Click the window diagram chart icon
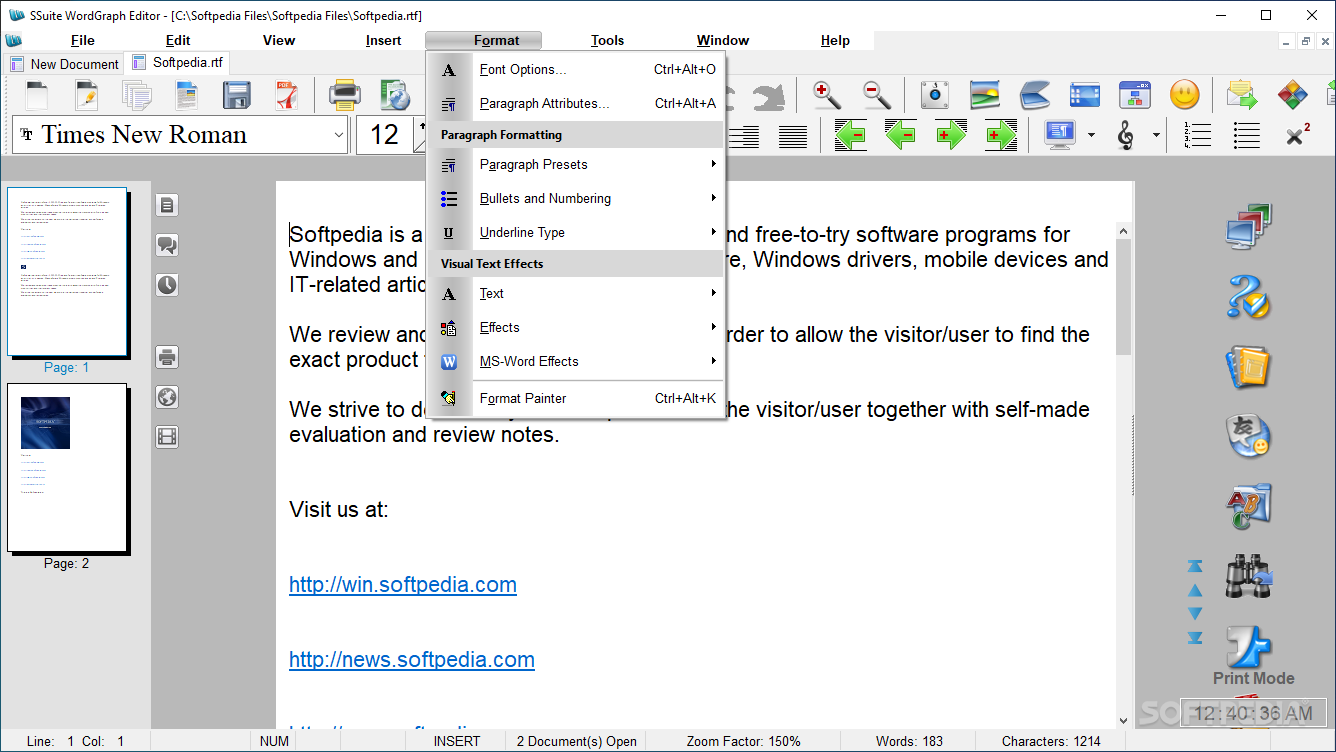Viewport: 1336px width, 752px height. [1135, 96]
